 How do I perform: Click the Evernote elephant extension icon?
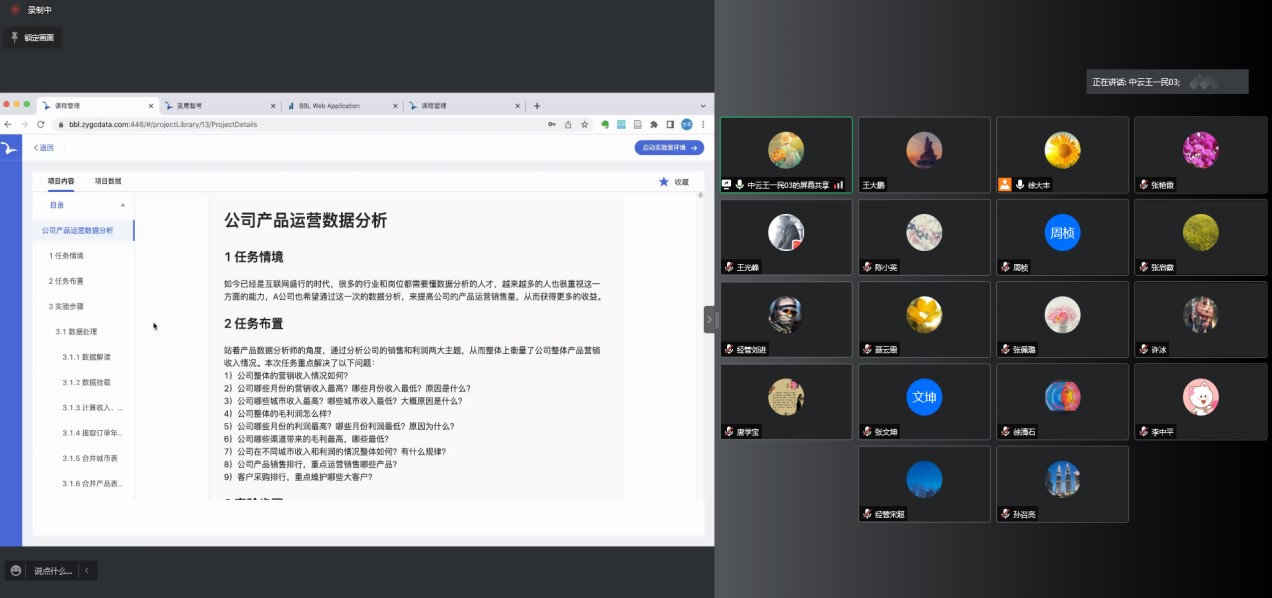click(x=605, y=124)
